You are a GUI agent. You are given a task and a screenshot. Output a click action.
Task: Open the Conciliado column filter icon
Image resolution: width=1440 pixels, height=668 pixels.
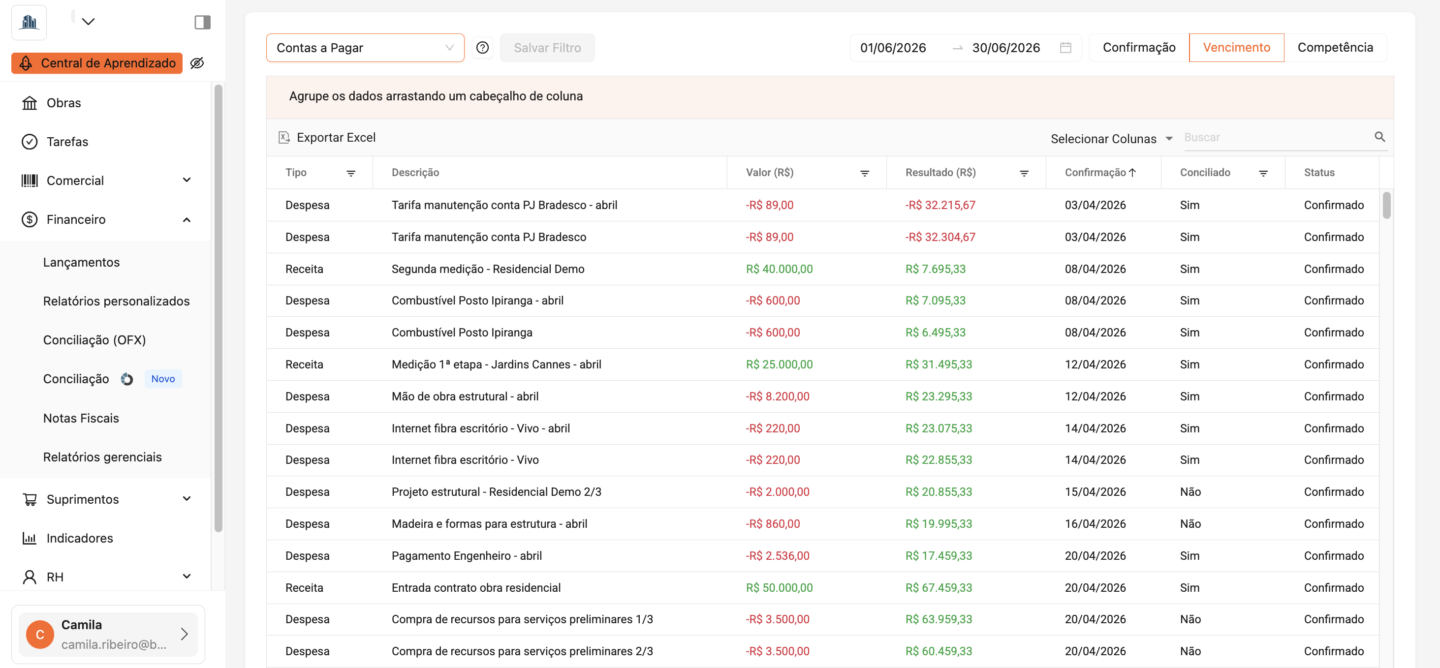click(x=1263, y=173)
